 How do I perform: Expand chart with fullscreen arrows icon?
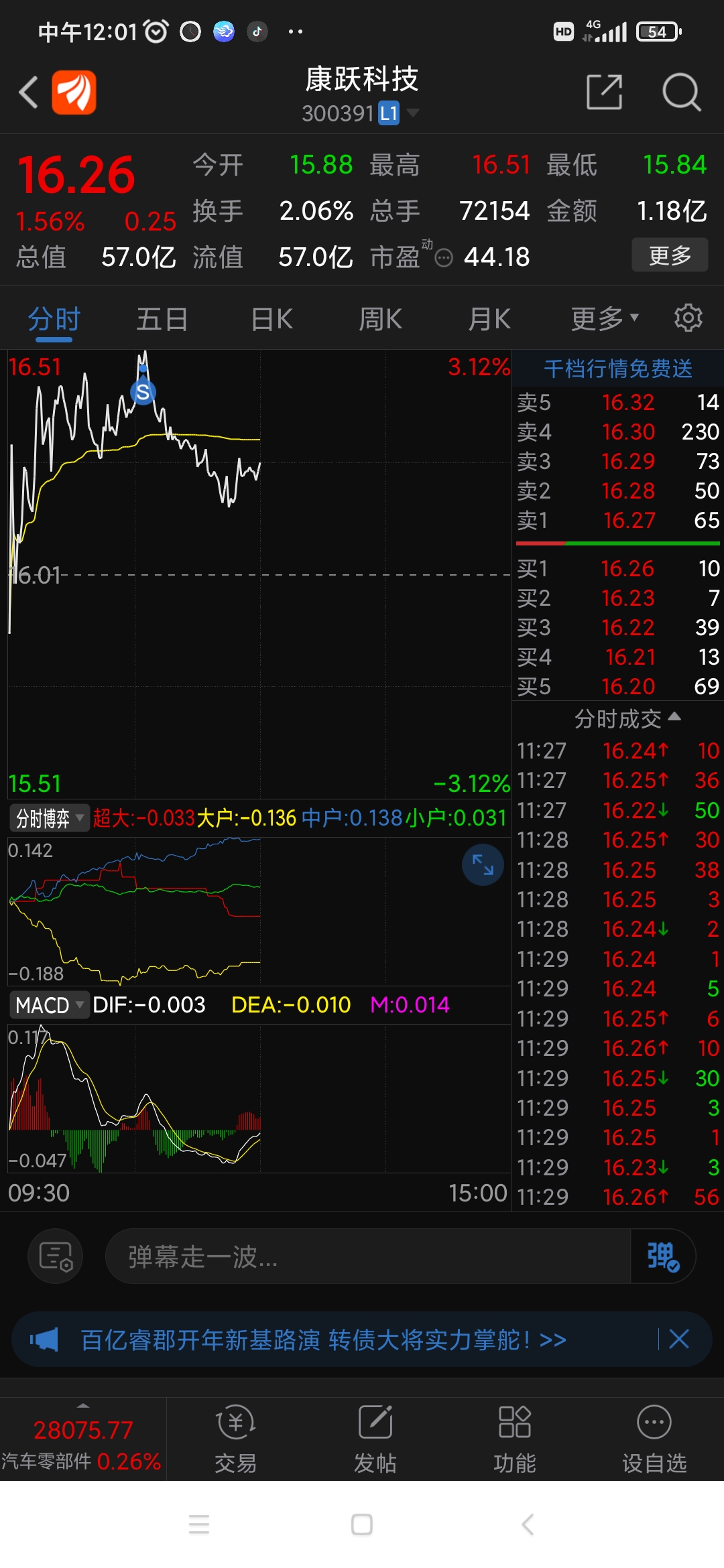(483, 865)
